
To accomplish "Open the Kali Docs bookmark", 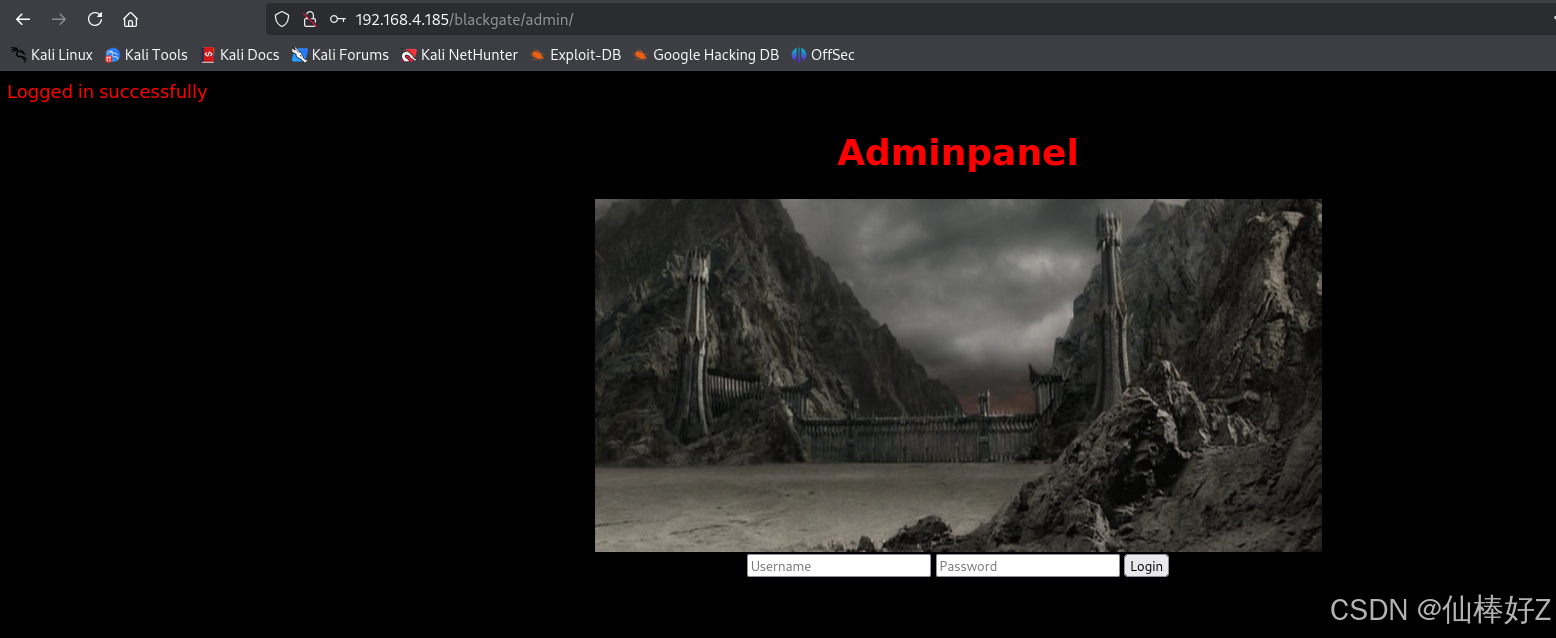I will (x=240, y=55).
